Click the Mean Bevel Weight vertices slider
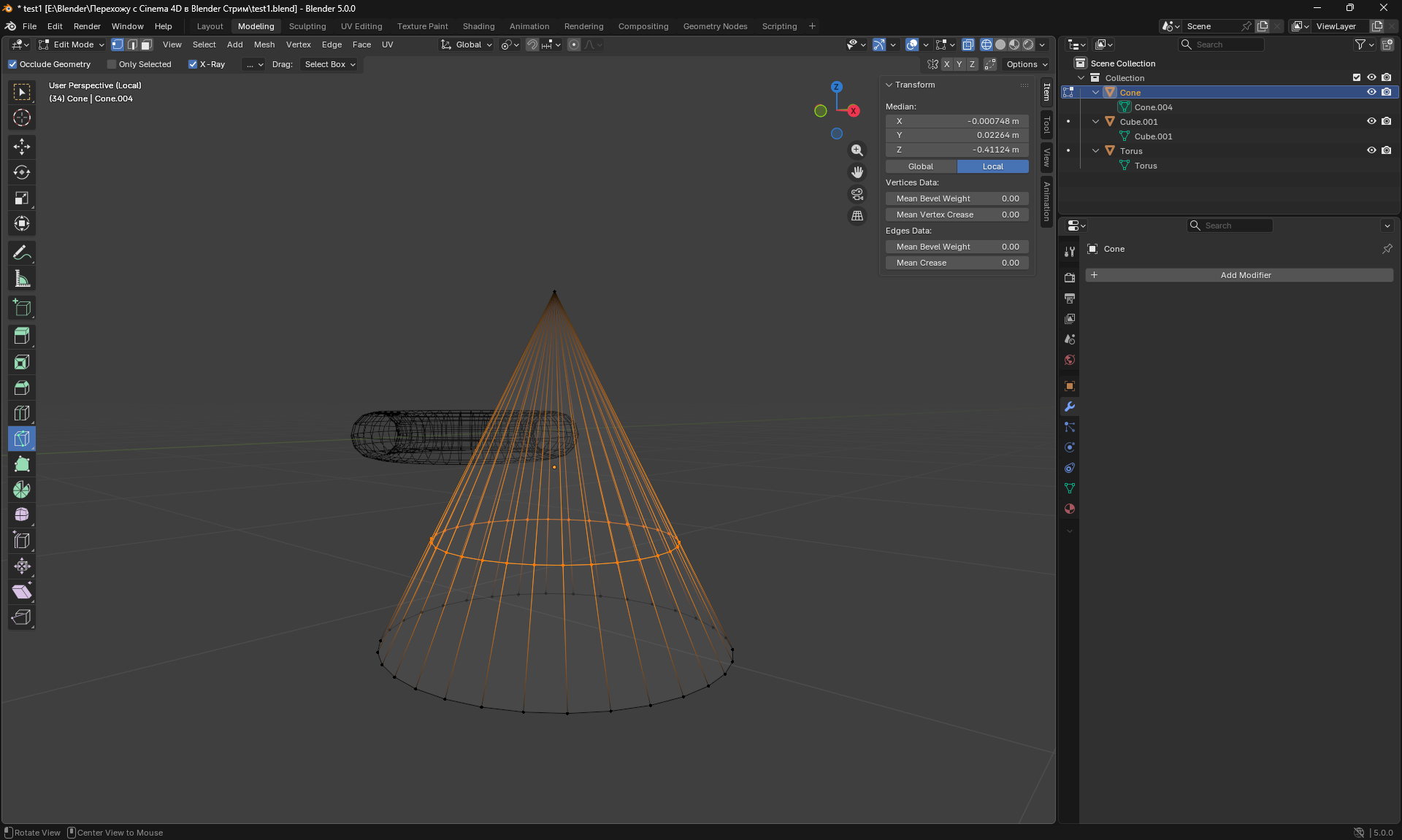 click(957, 199)
